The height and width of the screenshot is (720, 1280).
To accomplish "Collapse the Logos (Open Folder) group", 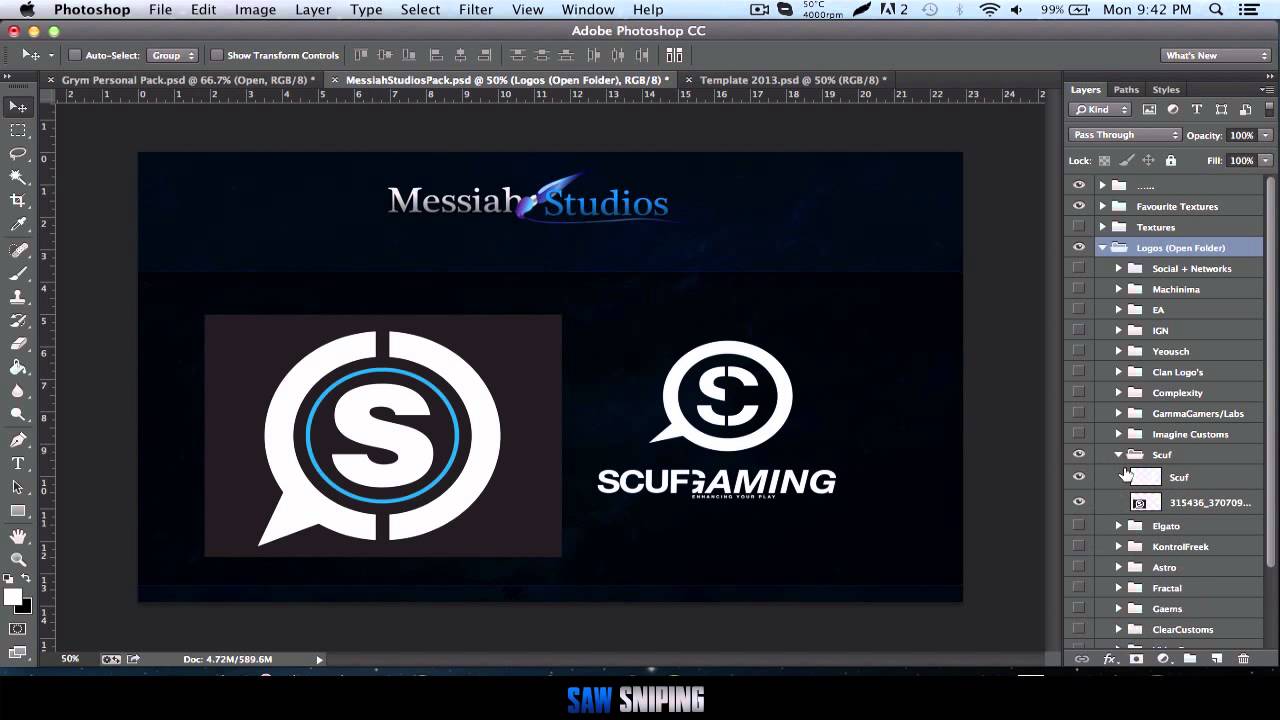I will (x=1103, y=248).
